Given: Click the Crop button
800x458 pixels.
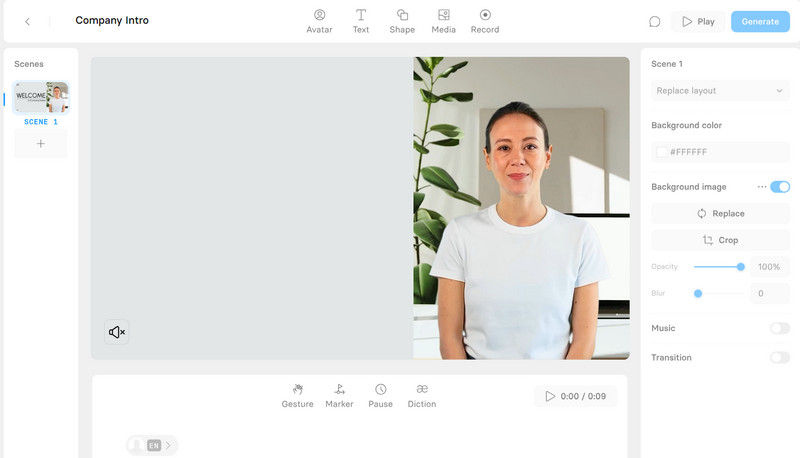Looking at the screenshot, I should (720, 240).
